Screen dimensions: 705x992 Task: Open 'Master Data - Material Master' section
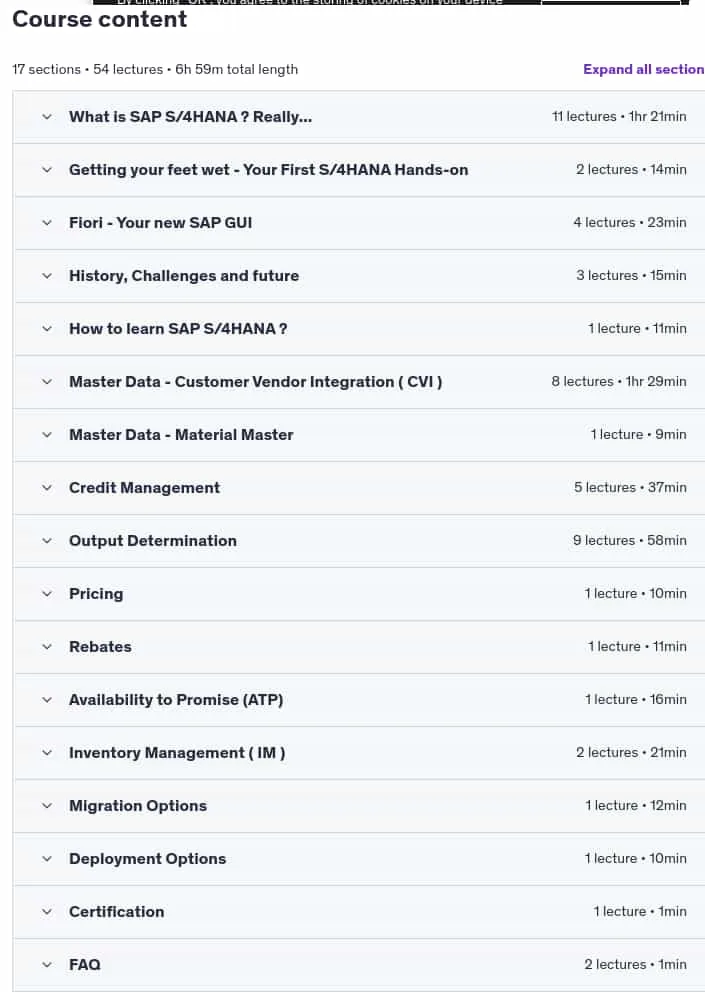click(x=359, y=435)
